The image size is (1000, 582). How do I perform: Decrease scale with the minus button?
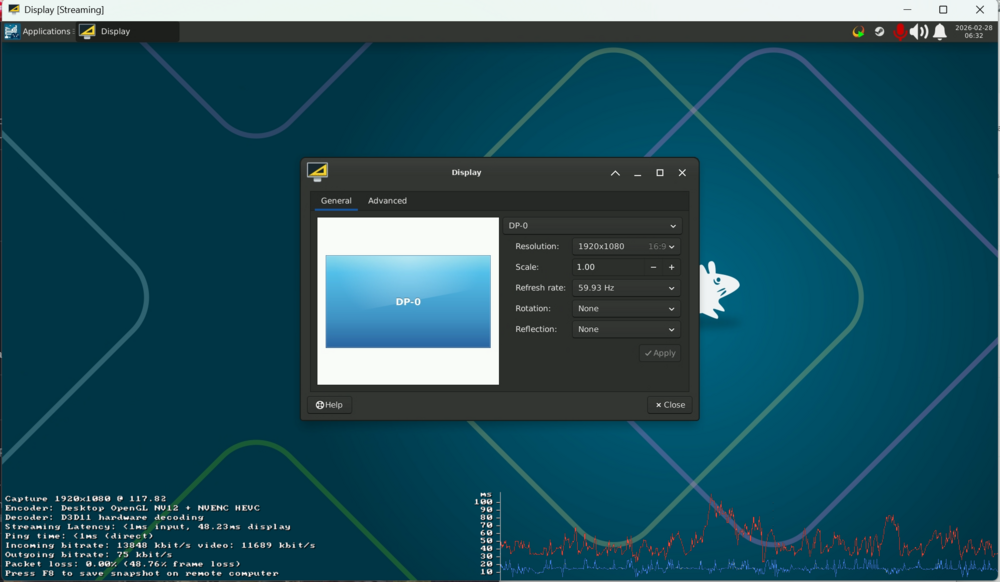(x=653, y=267)
